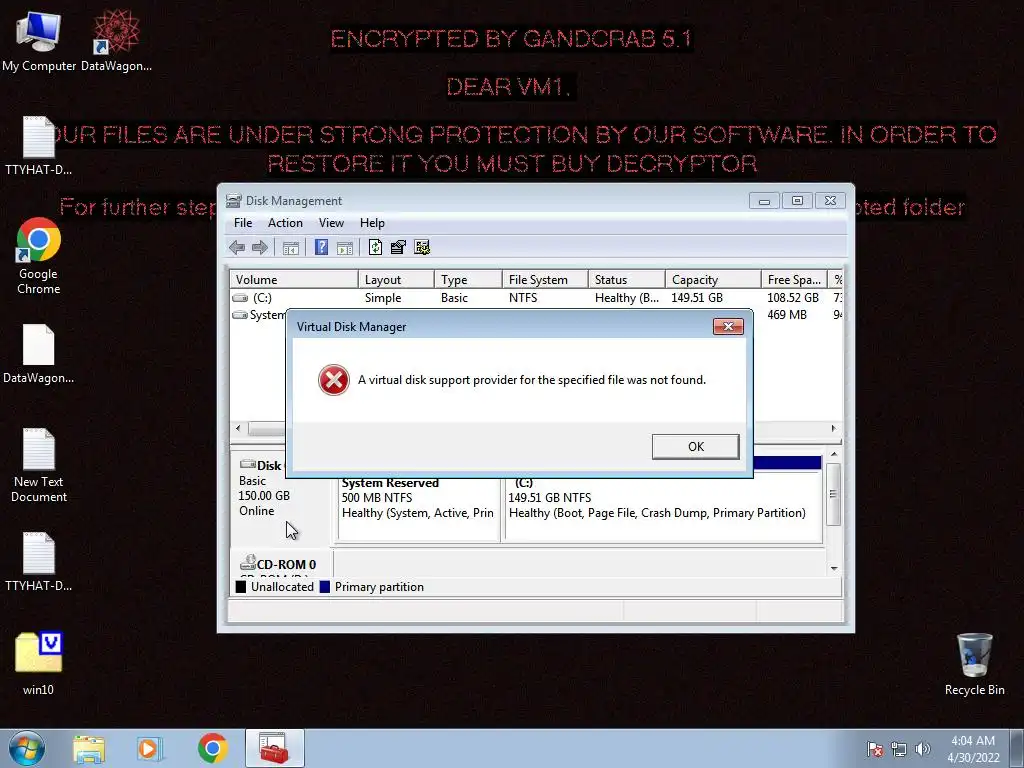1024x768 pixels.
Task: Click the Show/Hide Console Tree toolbar icon
Action: click(x=291, y=248)
